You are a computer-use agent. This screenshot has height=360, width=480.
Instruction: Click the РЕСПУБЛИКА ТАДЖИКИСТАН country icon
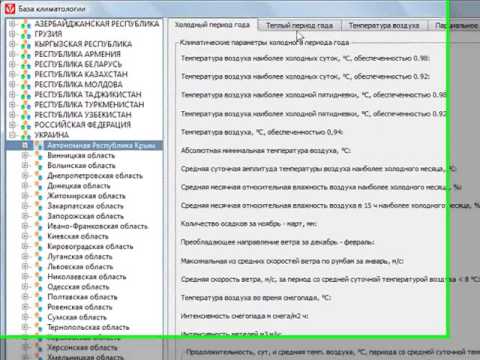[25, 95]
